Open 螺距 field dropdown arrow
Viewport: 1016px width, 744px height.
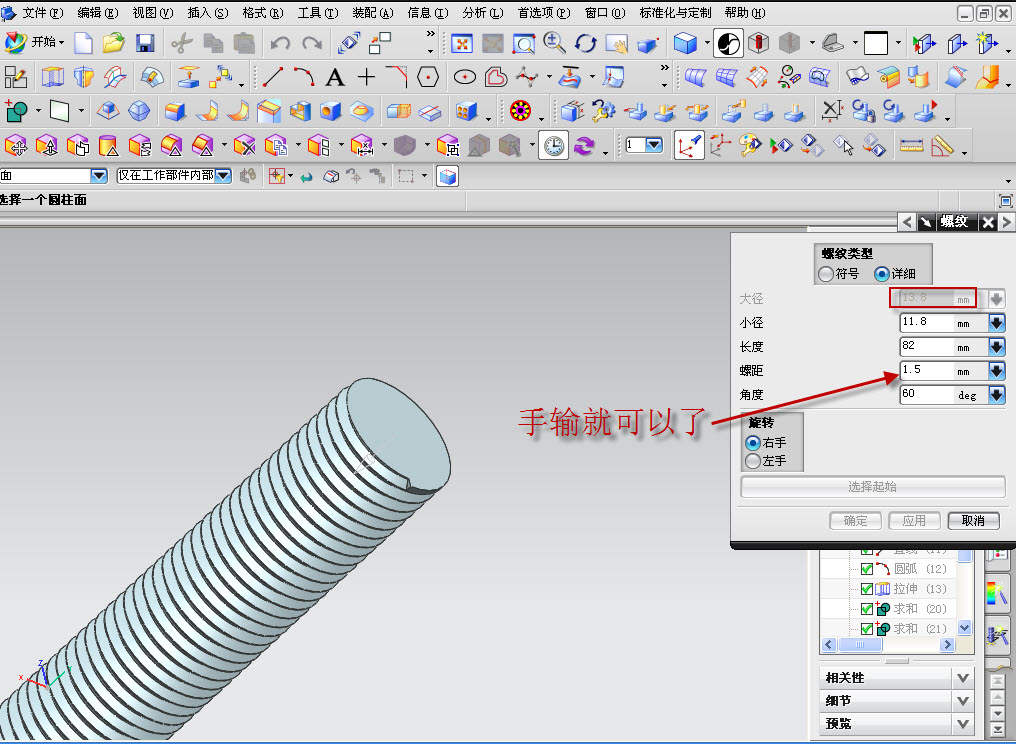[996, 370]
